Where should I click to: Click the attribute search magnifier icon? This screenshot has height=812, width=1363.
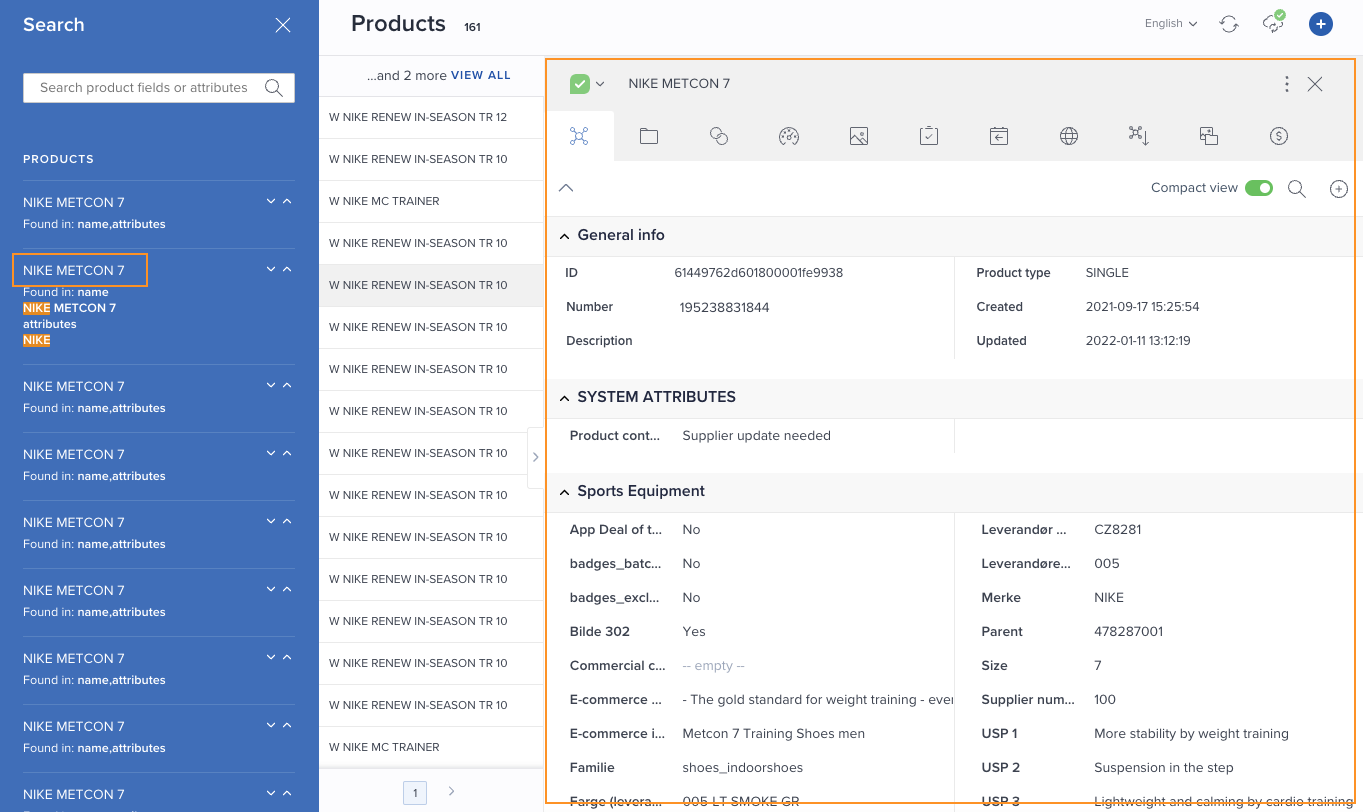[1297, 188]
